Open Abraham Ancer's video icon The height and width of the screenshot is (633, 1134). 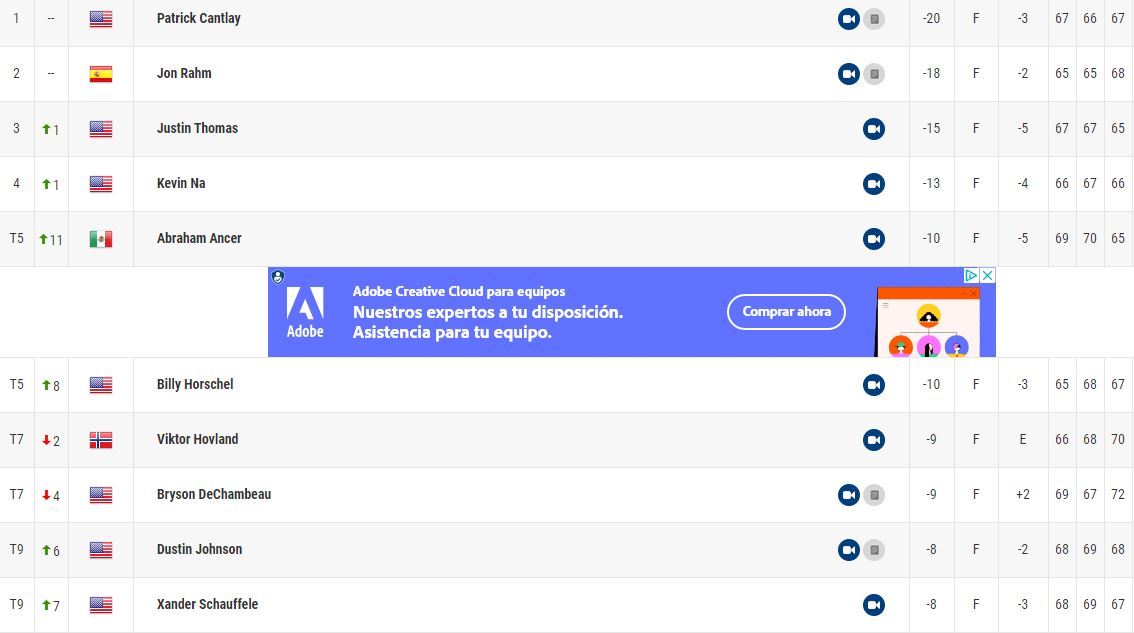tap(874, 239)
